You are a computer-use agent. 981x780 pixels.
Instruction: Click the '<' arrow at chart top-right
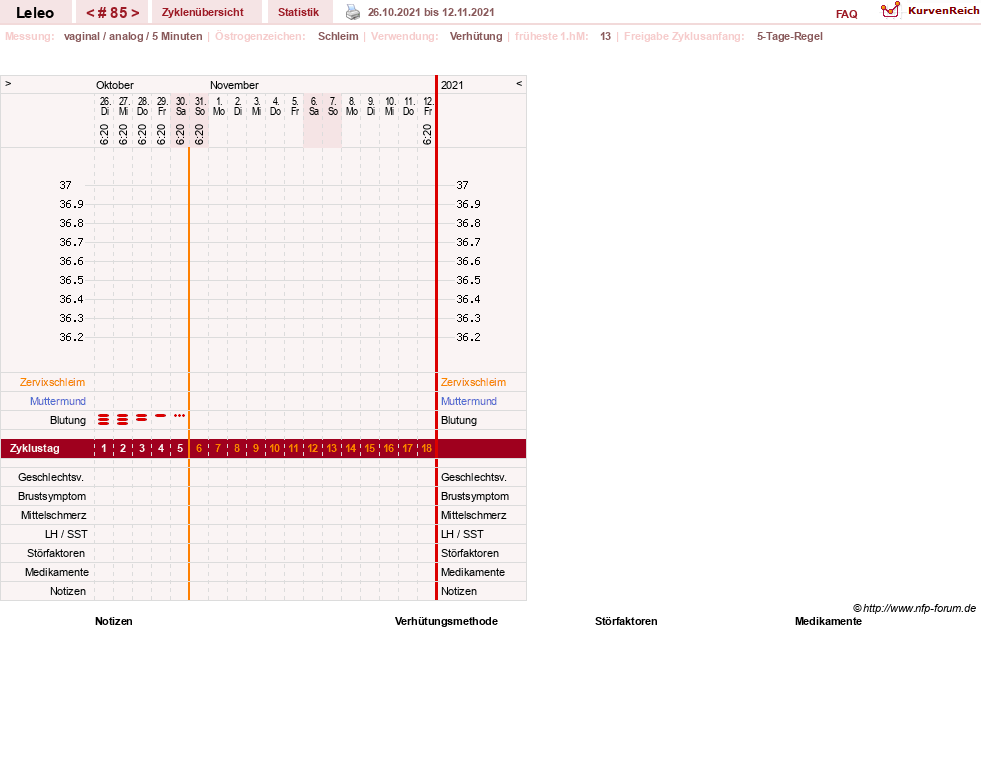pyautogui.click(x=519, y=83)
